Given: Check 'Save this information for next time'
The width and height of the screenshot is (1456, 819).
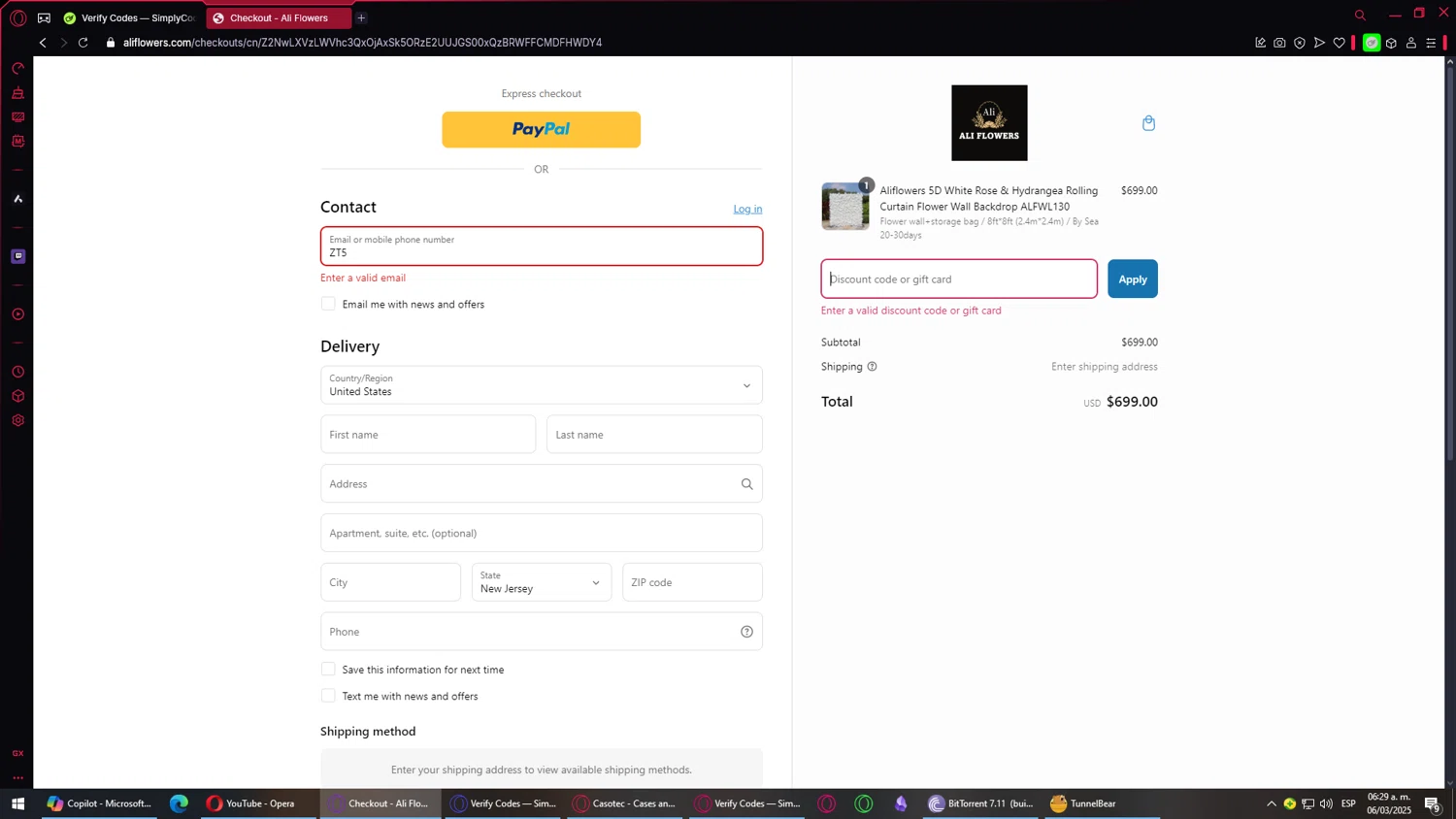Looking at the screenshot, I should [x=328, y=669].
